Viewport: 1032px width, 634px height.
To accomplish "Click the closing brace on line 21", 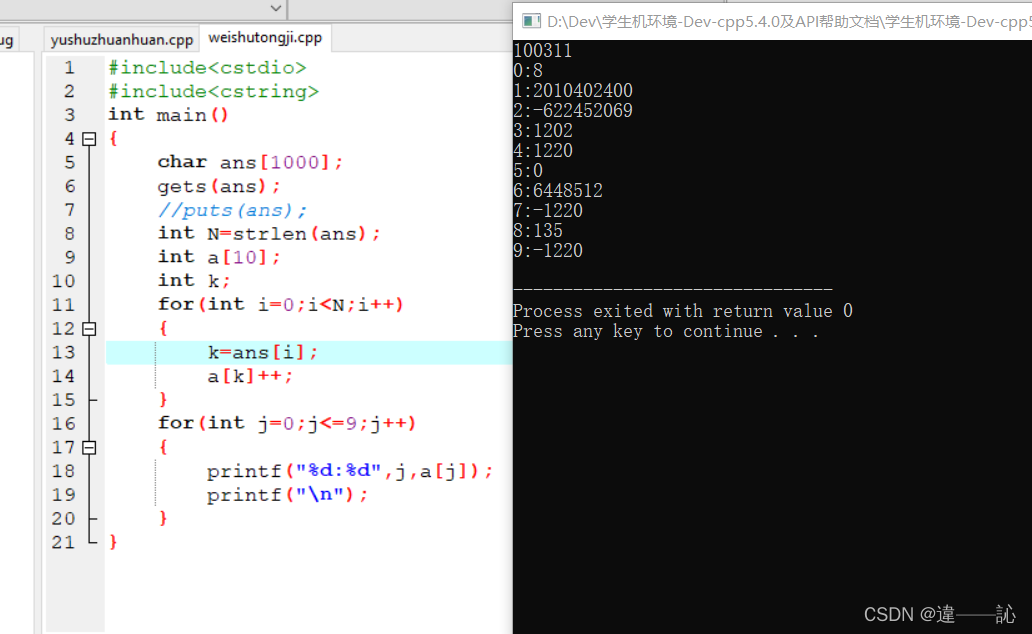I will (x=113, y=542).
